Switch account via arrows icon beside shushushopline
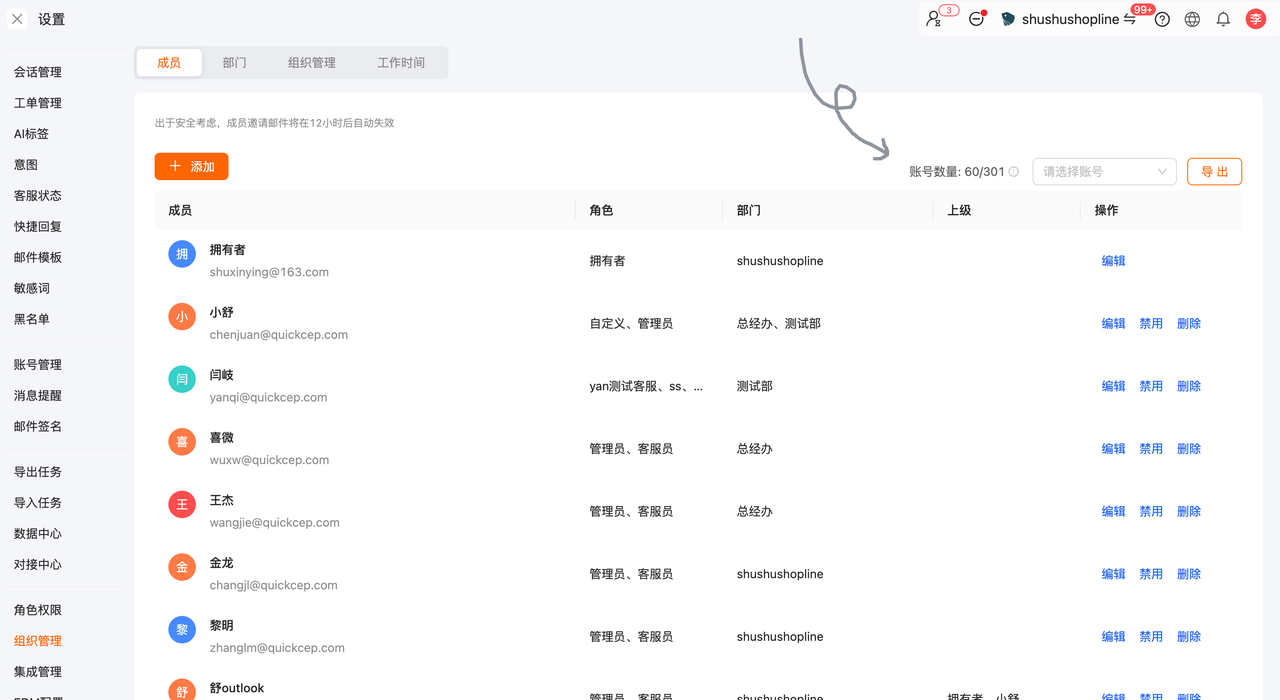1280x700 pixels. [1129, 19]
